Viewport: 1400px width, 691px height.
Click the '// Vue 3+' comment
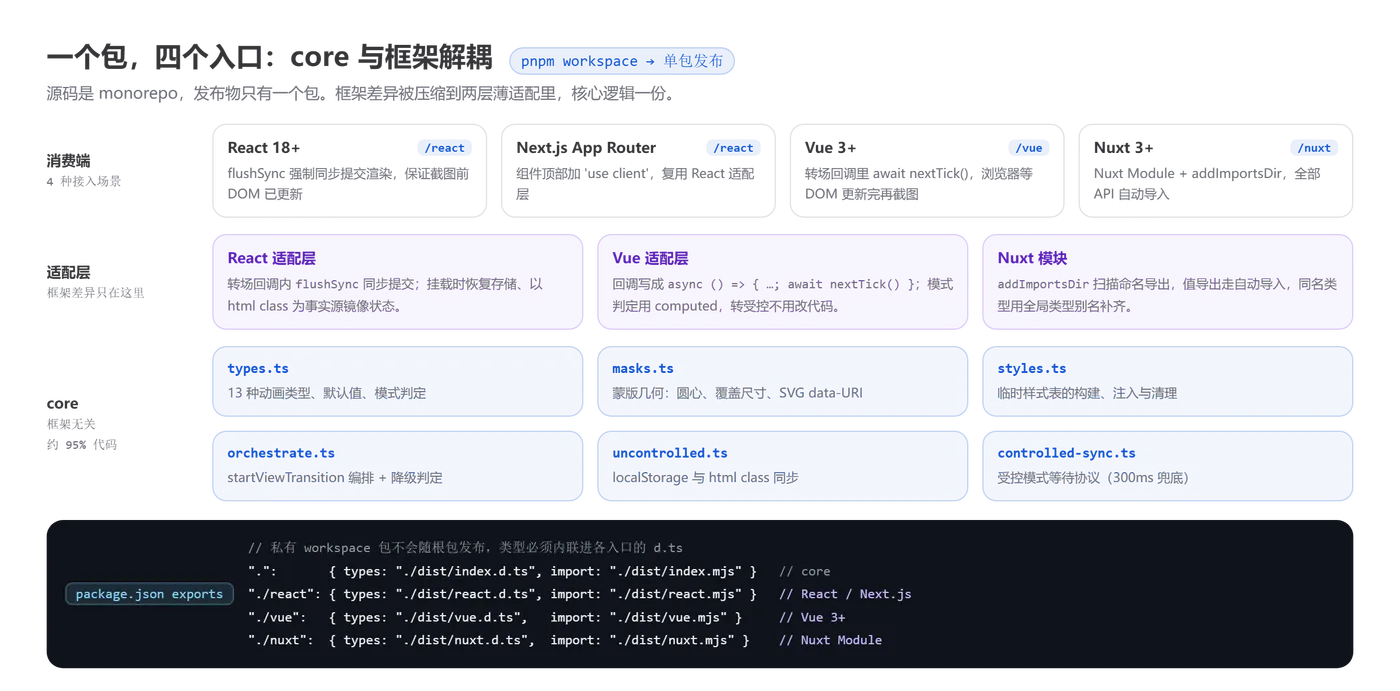click(812, 617)
